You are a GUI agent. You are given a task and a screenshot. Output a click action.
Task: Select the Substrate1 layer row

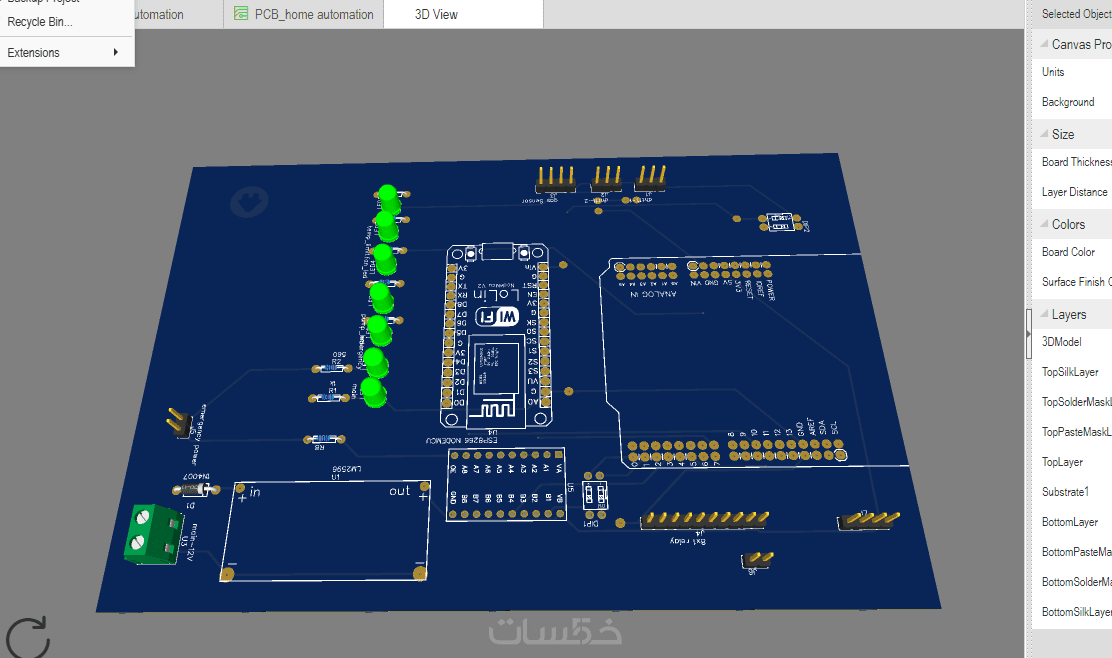point(1072,492)
